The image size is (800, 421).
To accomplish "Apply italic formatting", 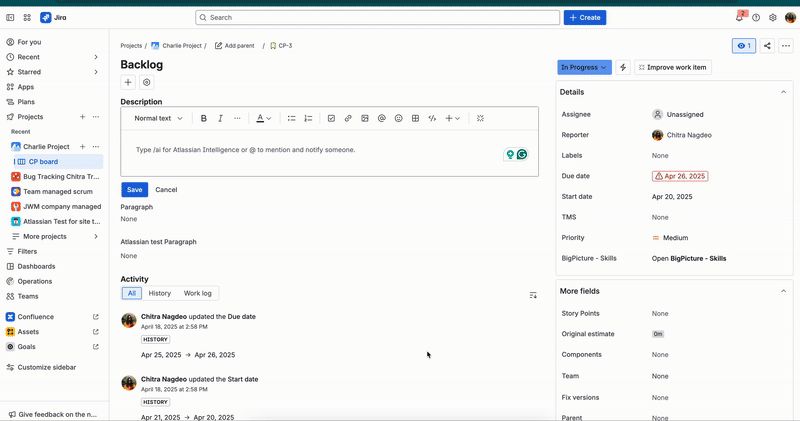I will (x=220, y=118).
